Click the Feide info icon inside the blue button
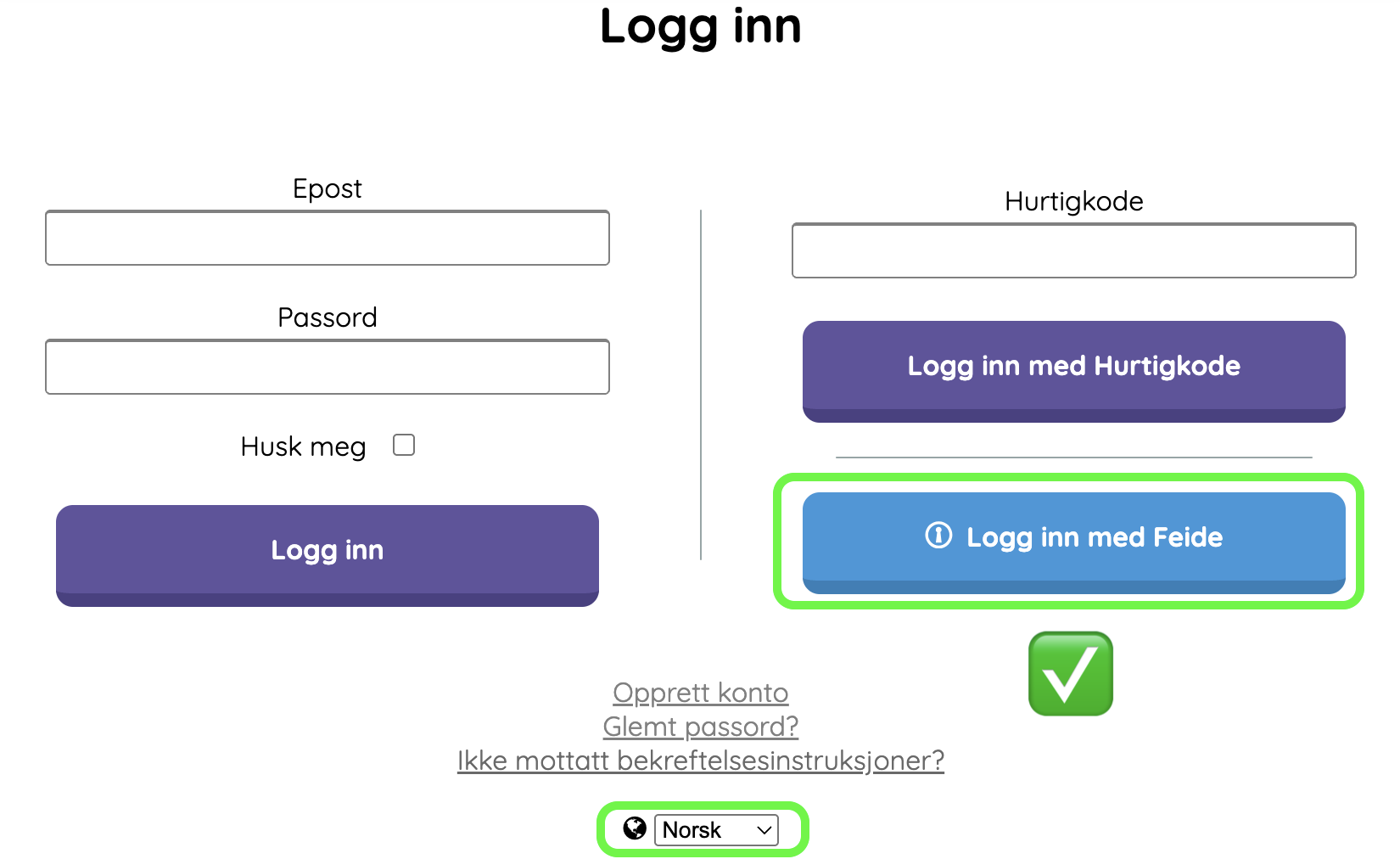Viewport: 1400px width, 859px height. pyautogui.click(x=938, y=536)
